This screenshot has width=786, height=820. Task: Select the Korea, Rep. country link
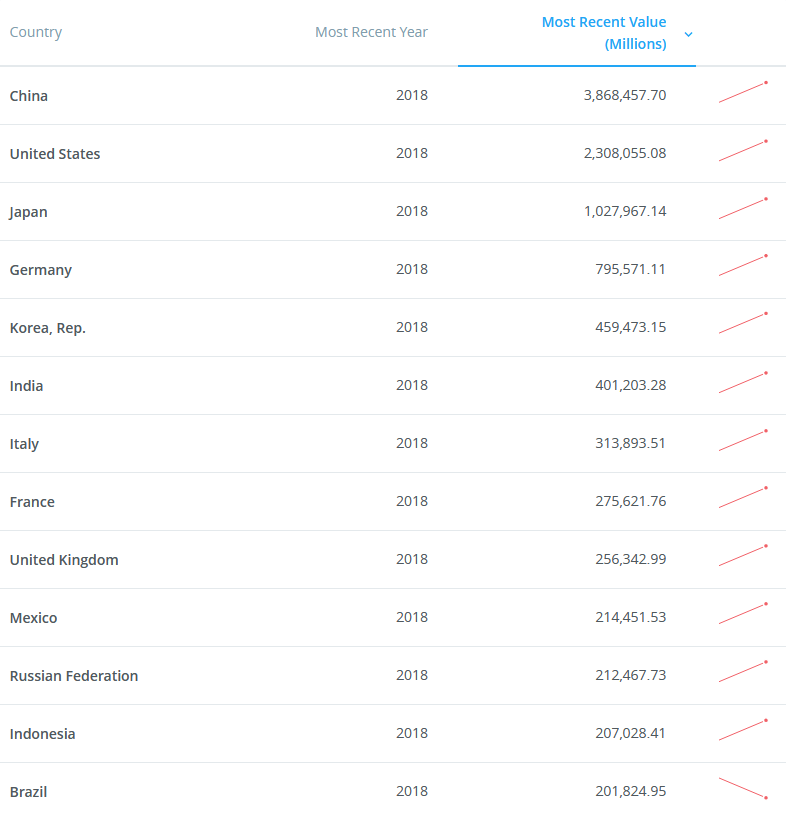(48, 328)
